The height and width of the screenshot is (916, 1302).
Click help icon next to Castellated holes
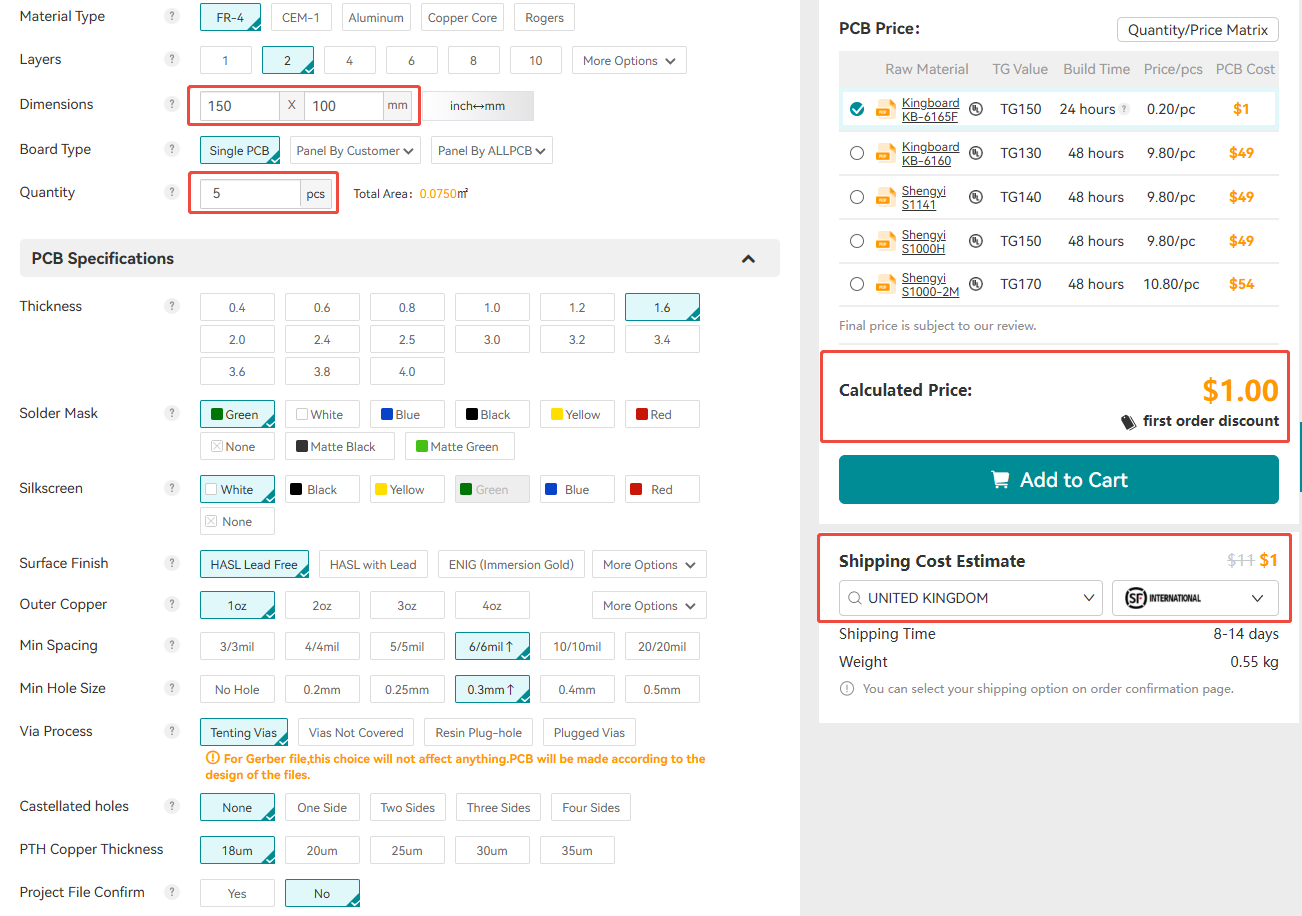pos(172,806)
